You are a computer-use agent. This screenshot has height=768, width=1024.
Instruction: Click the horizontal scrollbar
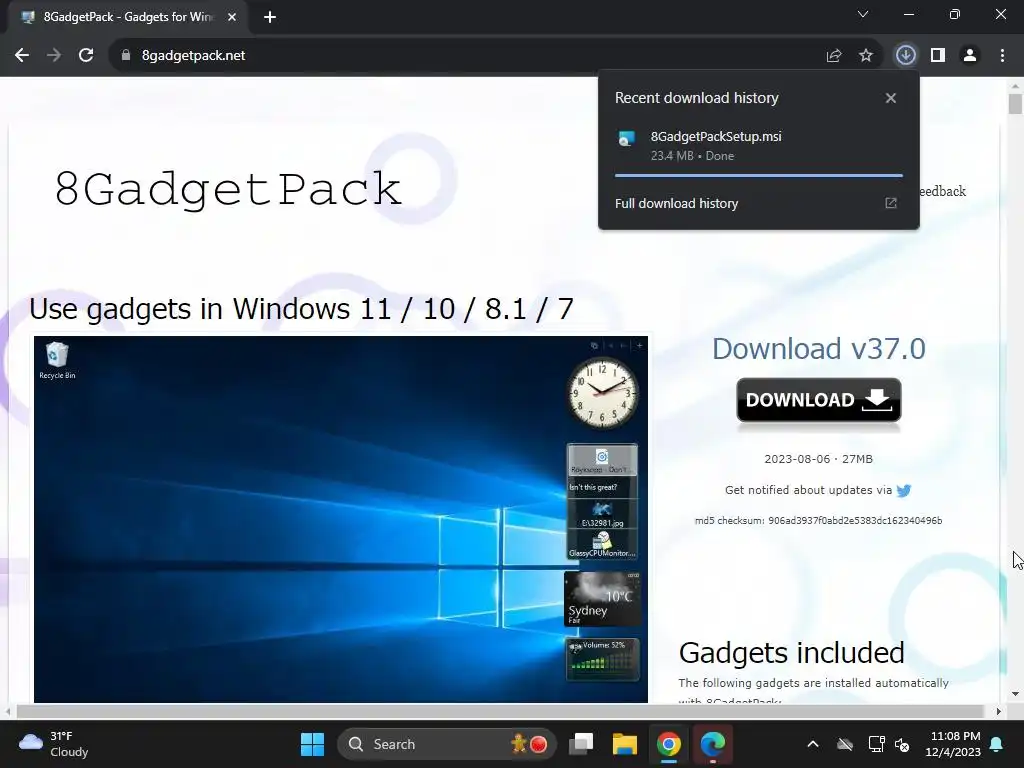coord(500,711)
